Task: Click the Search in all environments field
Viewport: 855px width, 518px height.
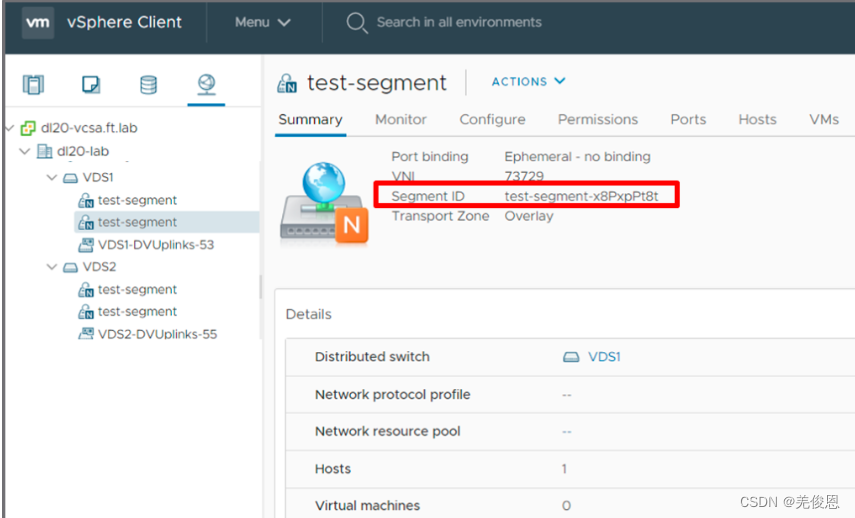Action: (459, 22)
